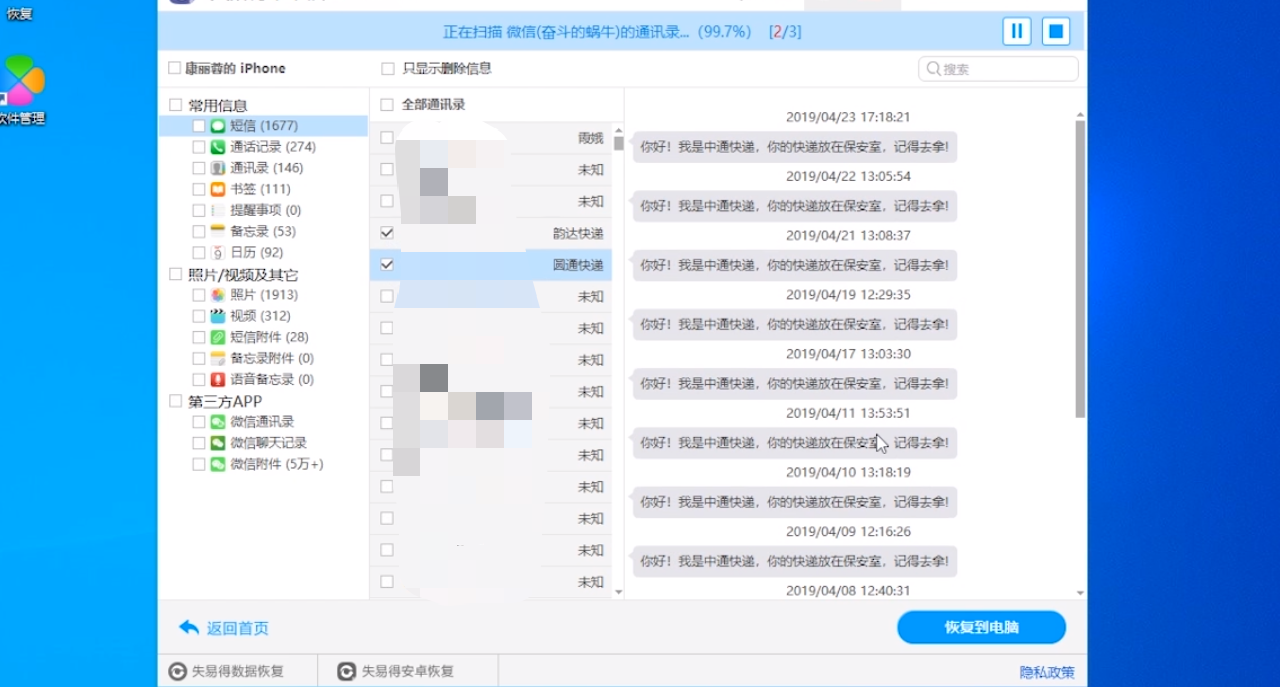The height and width of the screenshot is (687, 1280).
Task: Select the 微信聊天记录 WeChat chat icon
Action: pyautogui.click(x=218, y=443)
